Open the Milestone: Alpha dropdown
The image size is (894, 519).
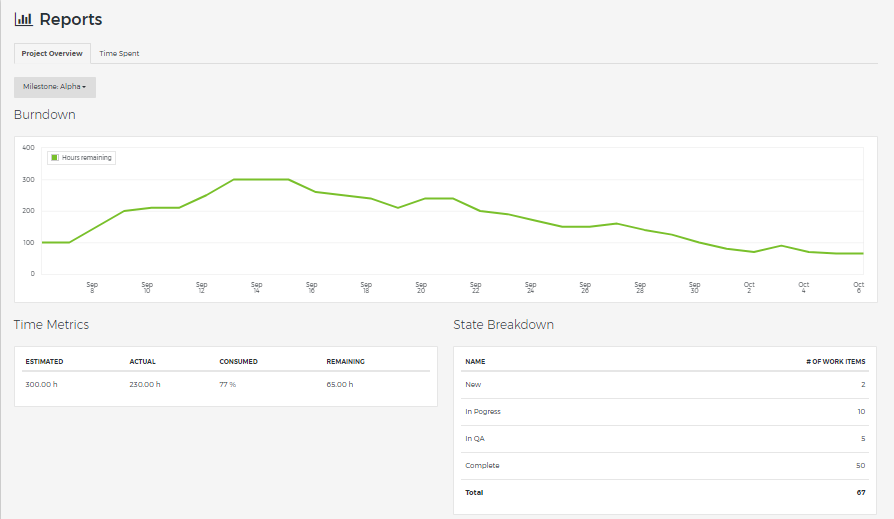coord(55,87)
